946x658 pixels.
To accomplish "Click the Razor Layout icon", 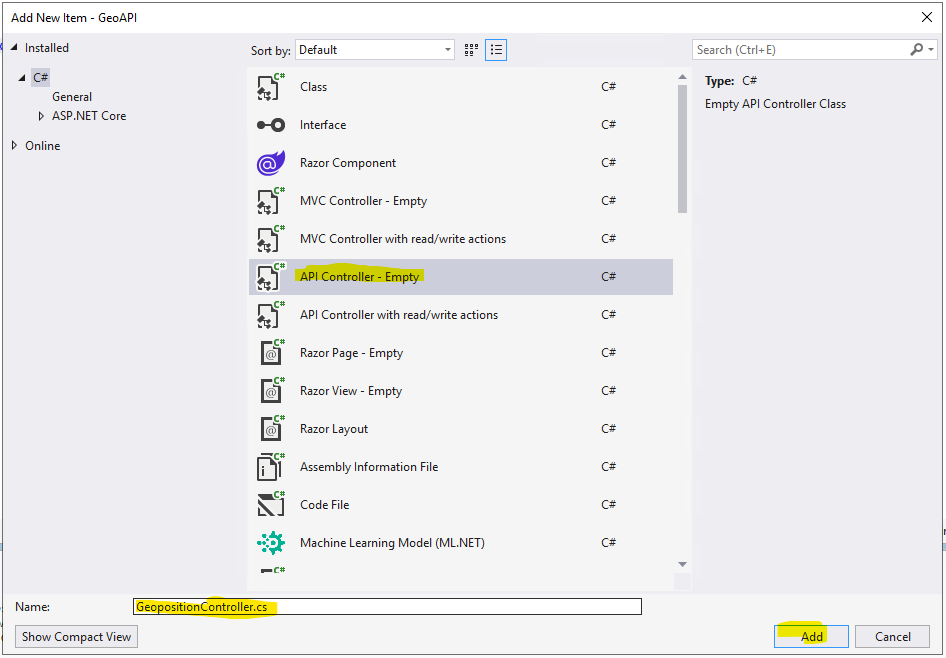I will 270,429.
